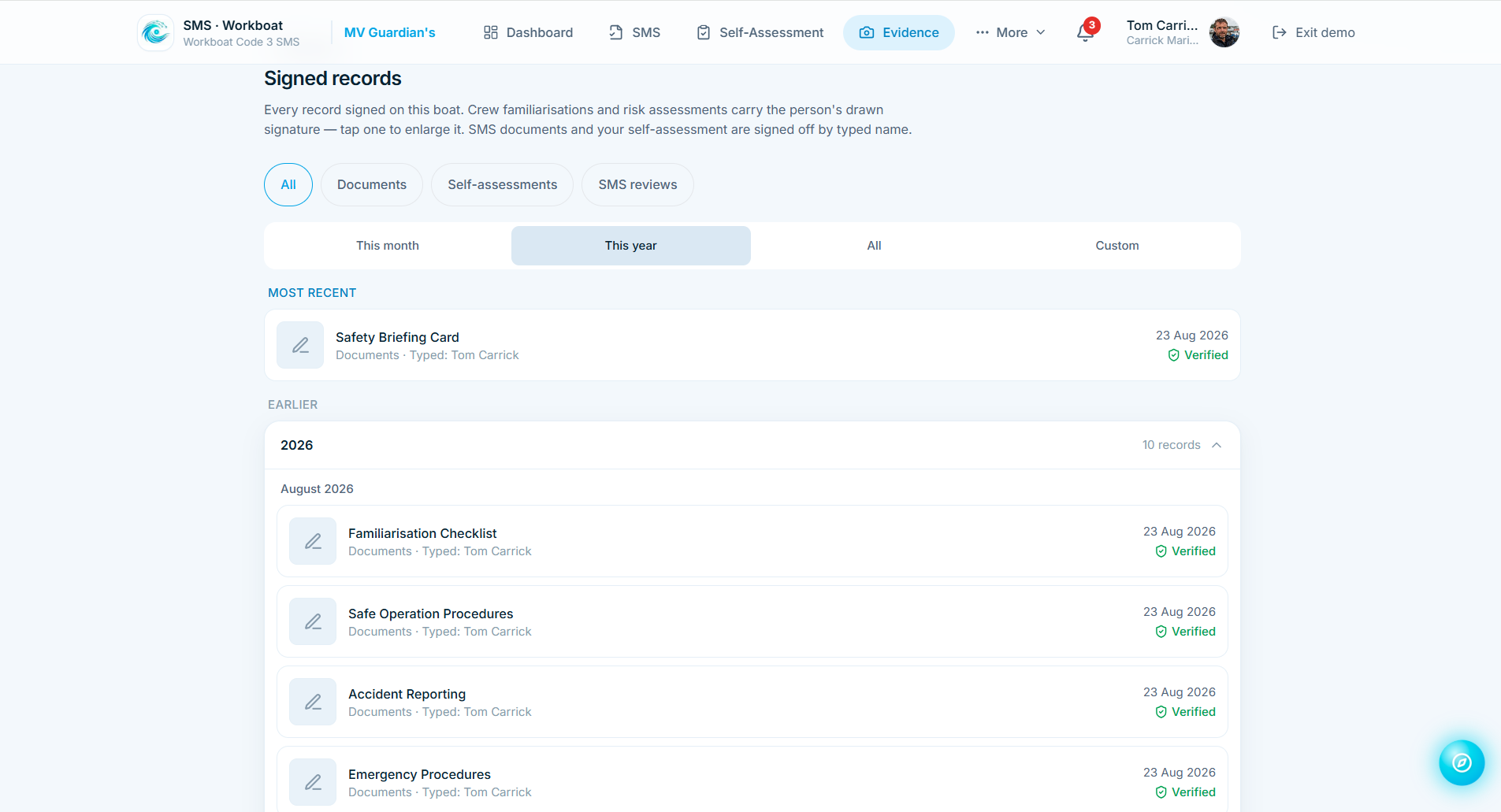Click the Accident Reporting signature icon
1501x812 pixels.
tap(313, 702)
